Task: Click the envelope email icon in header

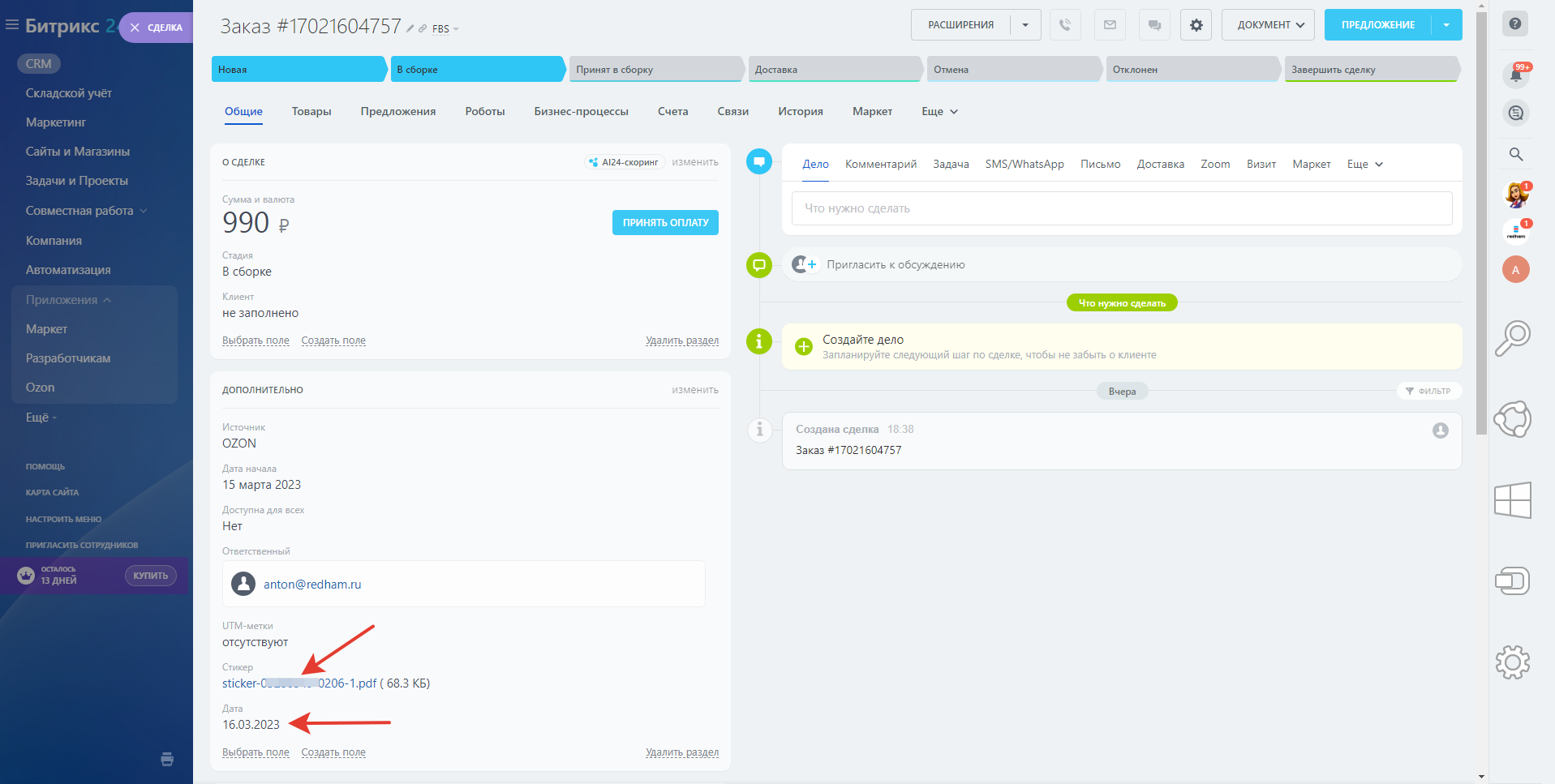Action: tap(1110, 25)
